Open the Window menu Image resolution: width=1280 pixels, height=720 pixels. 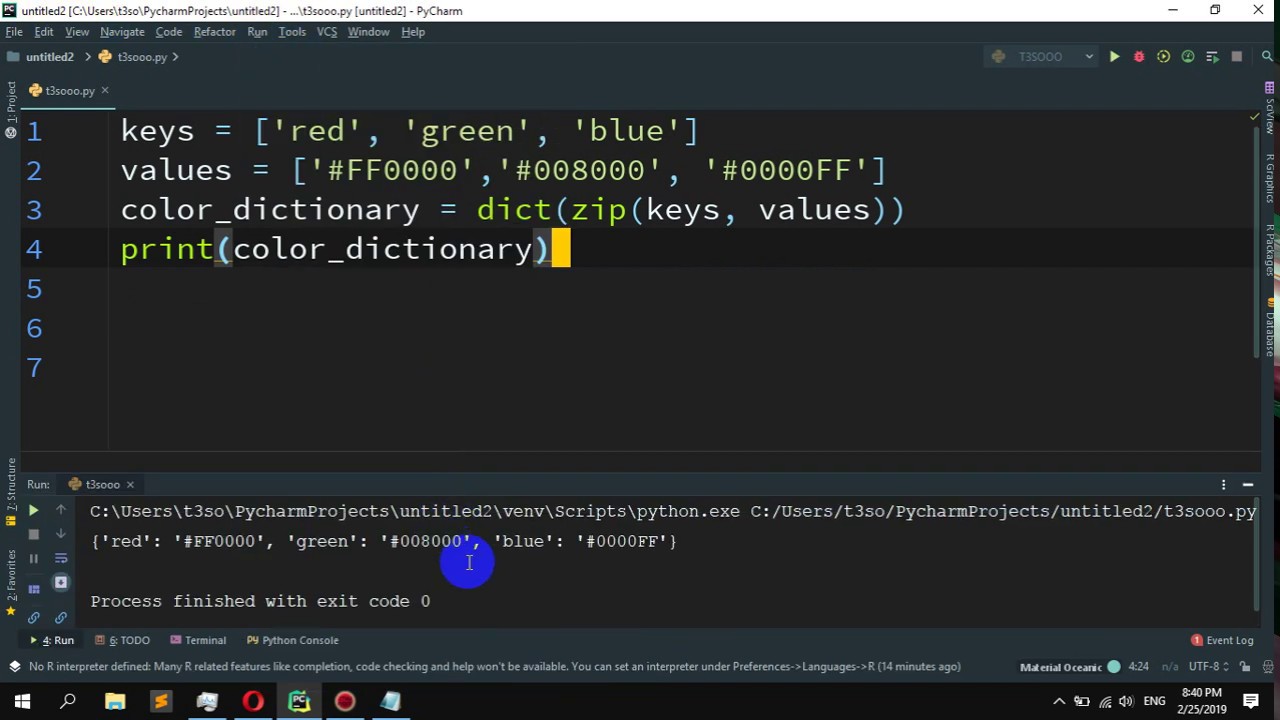pyautogui.click(x=368, y=32)
